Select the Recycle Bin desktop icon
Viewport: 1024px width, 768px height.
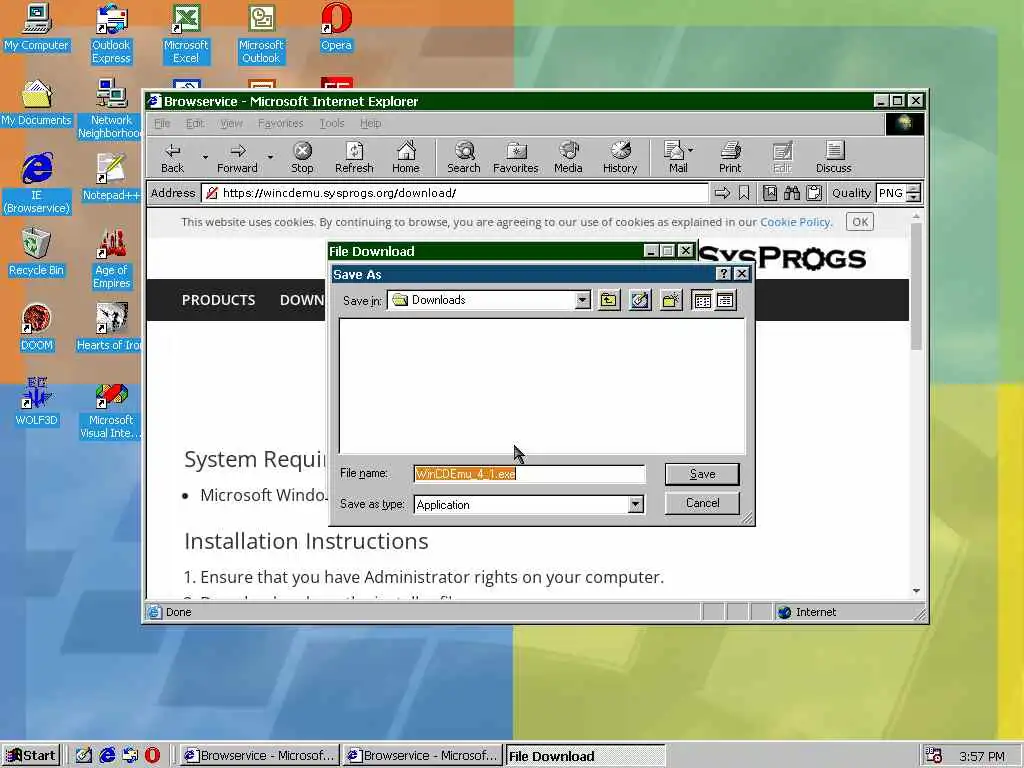36,253
